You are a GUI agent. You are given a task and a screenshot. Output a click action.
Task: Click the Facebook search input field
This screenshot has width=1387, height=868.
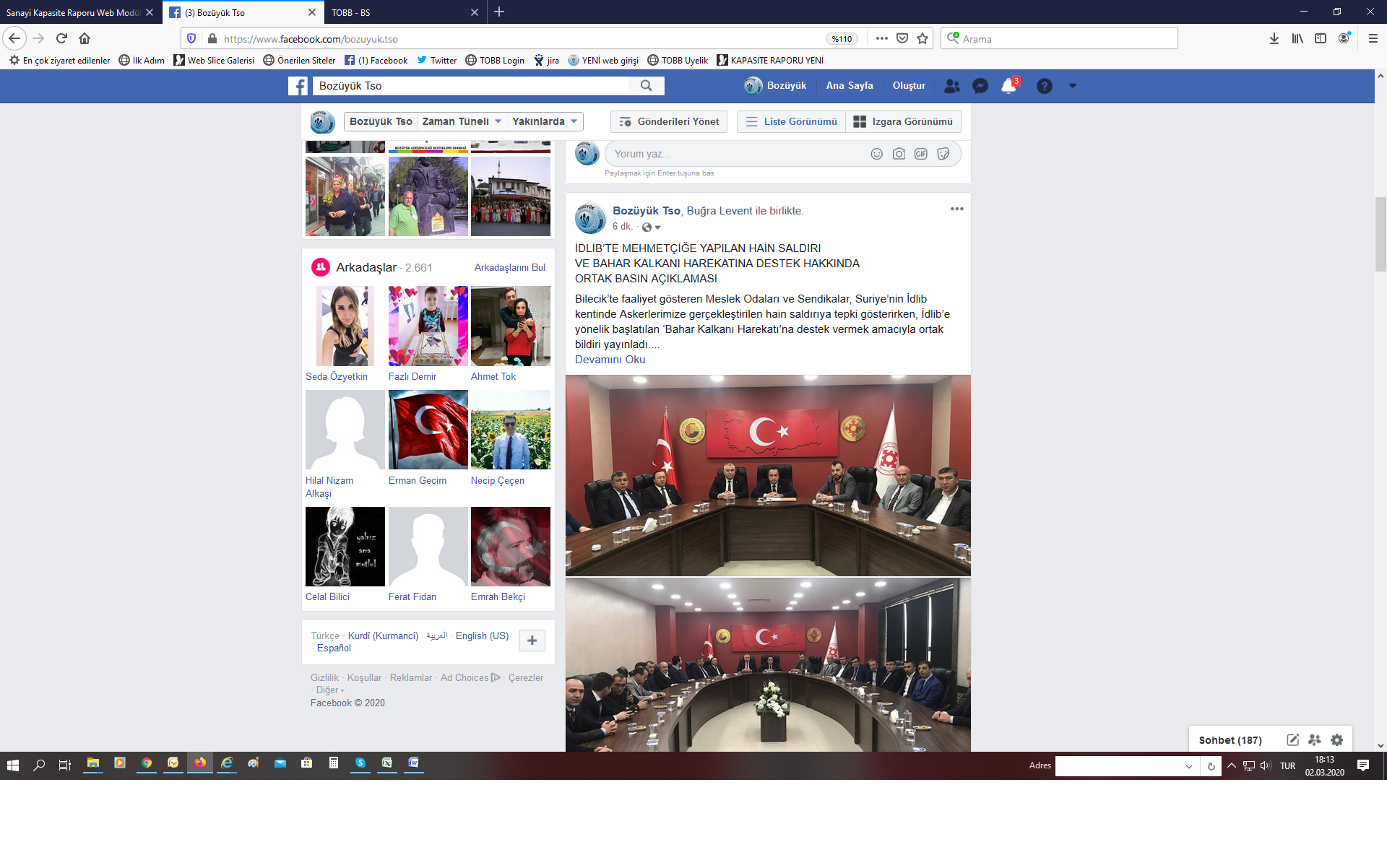(x=470, y=86)
